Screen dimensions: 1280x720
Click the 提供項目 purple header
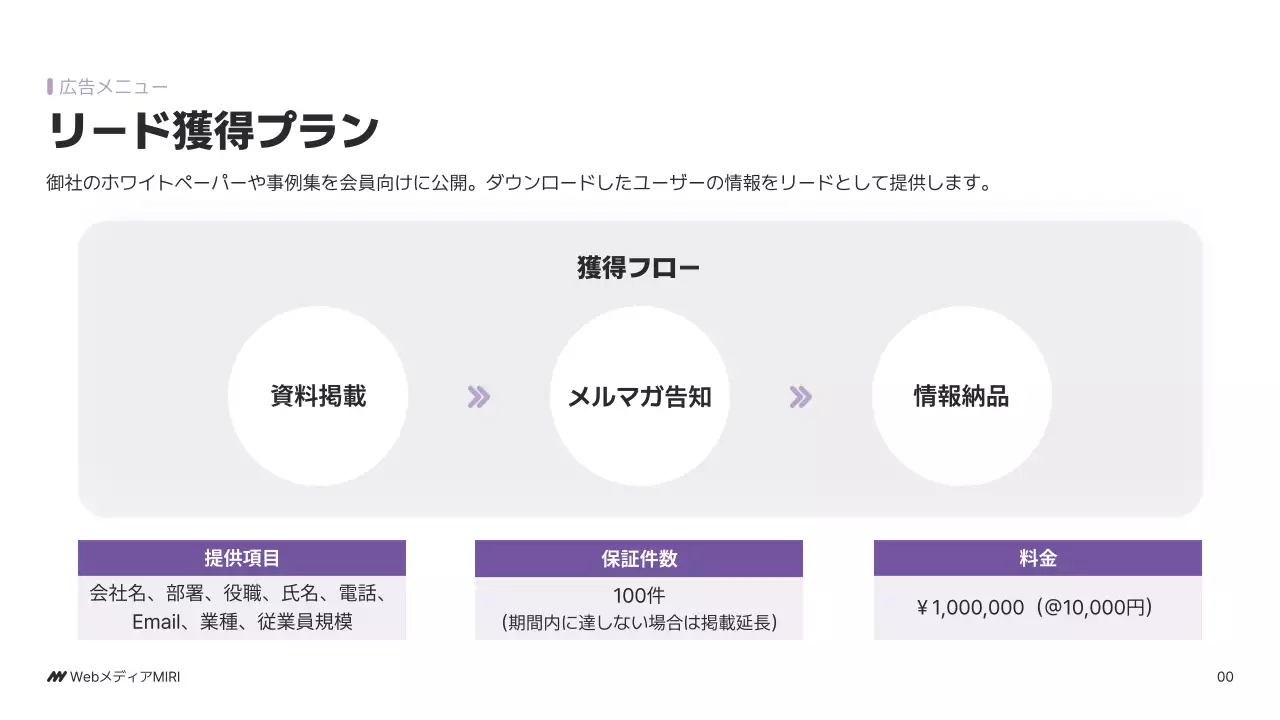click(x=242, y=558)
